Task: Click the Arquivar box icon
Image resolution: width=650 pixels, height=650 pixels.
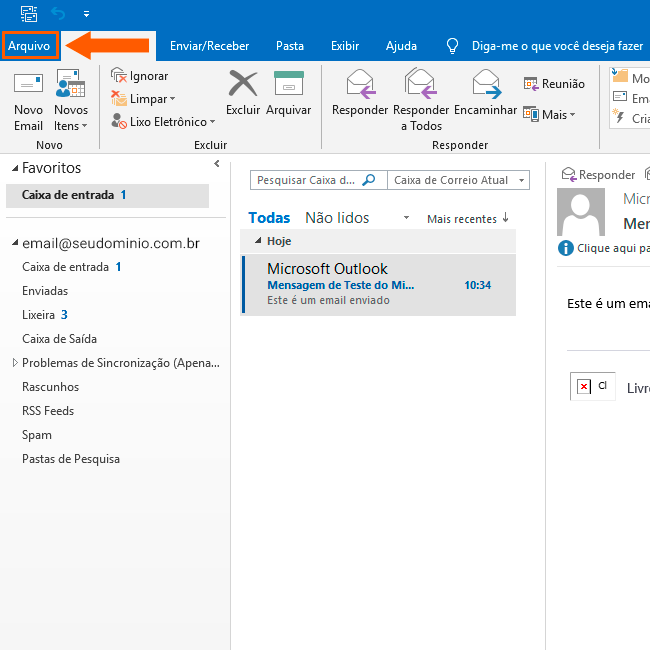Action: tap(289, 83)
